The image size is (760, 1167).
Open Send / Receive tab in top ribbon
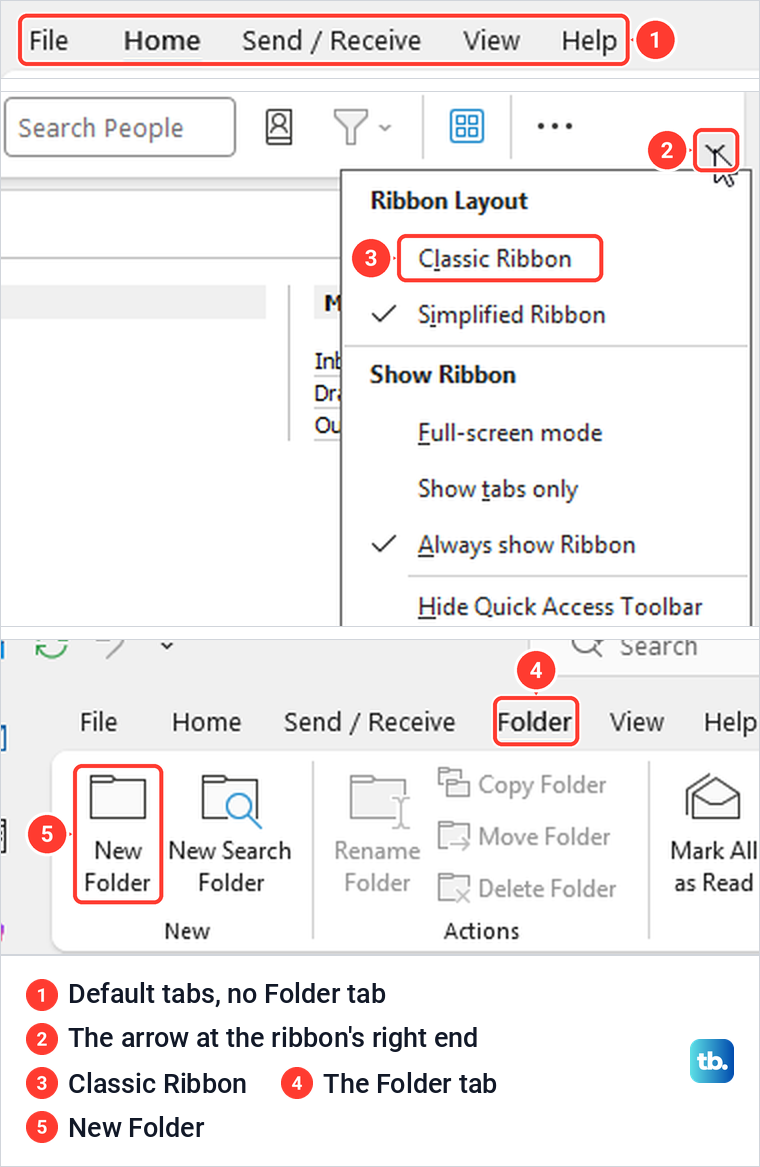(331, 40)
